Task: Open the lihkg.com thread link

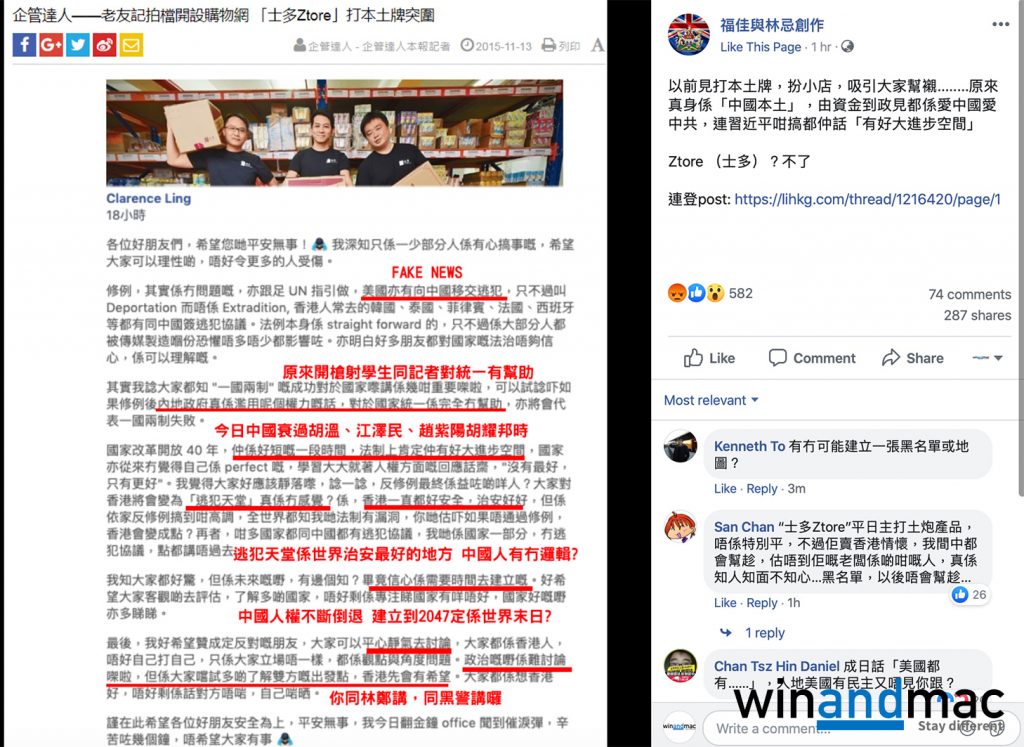Action: click(x=867, y=199)
